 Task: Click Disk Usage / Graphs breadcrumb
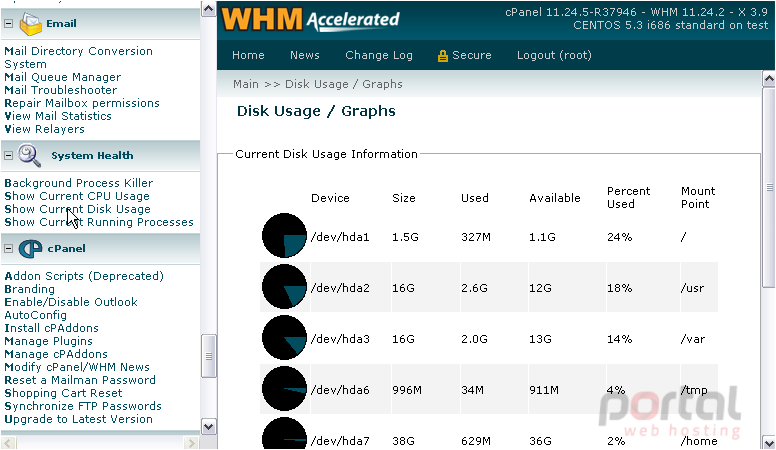(x=343, y=84)
